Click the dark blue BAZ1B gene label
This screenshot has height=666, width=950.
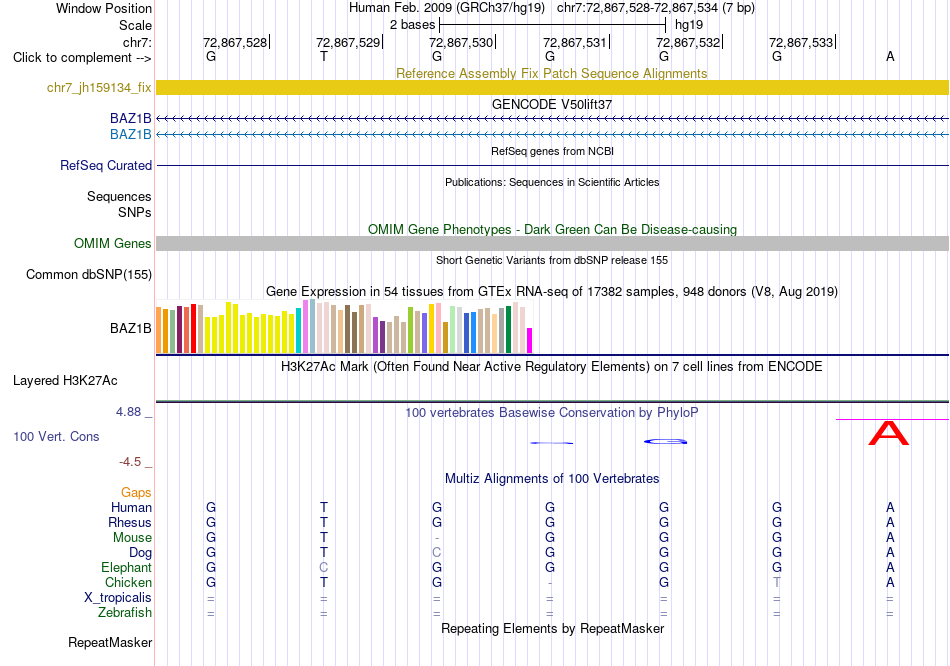[x=130, y=118]
